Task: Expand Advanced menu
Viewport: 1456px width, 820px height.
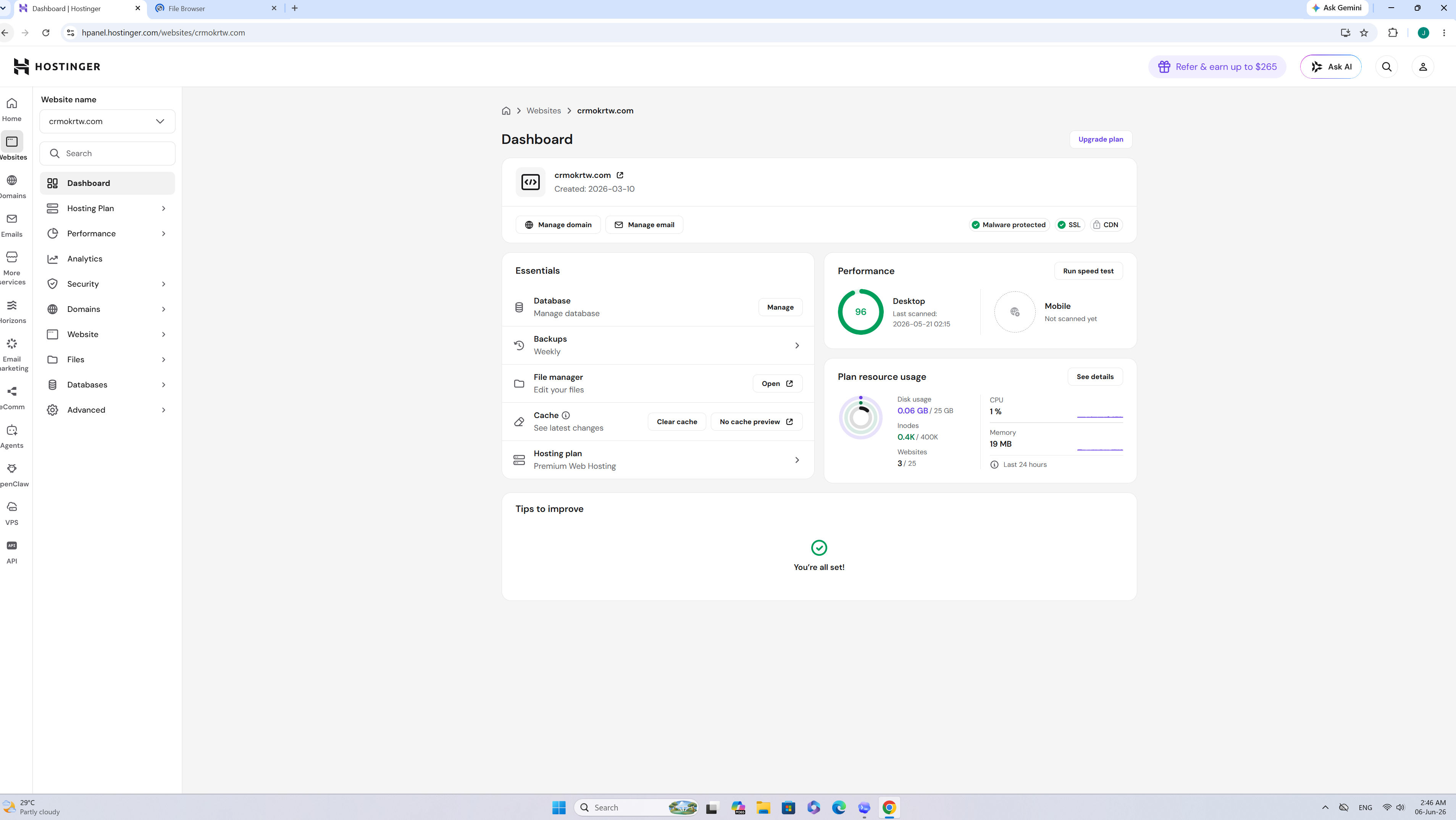Action: [107, 410]
